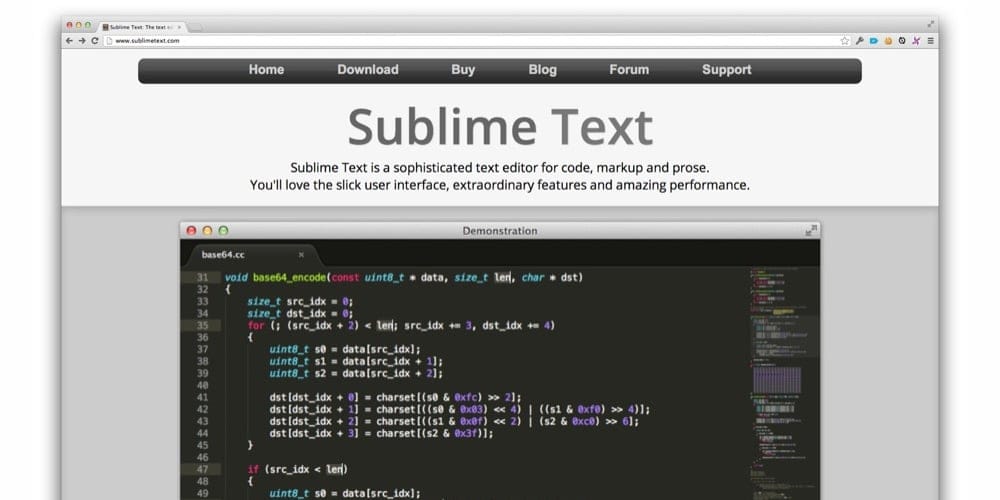1000x500 pixels.
Task: Reload the page with the refresh icon
Action: tap(95, 41)
